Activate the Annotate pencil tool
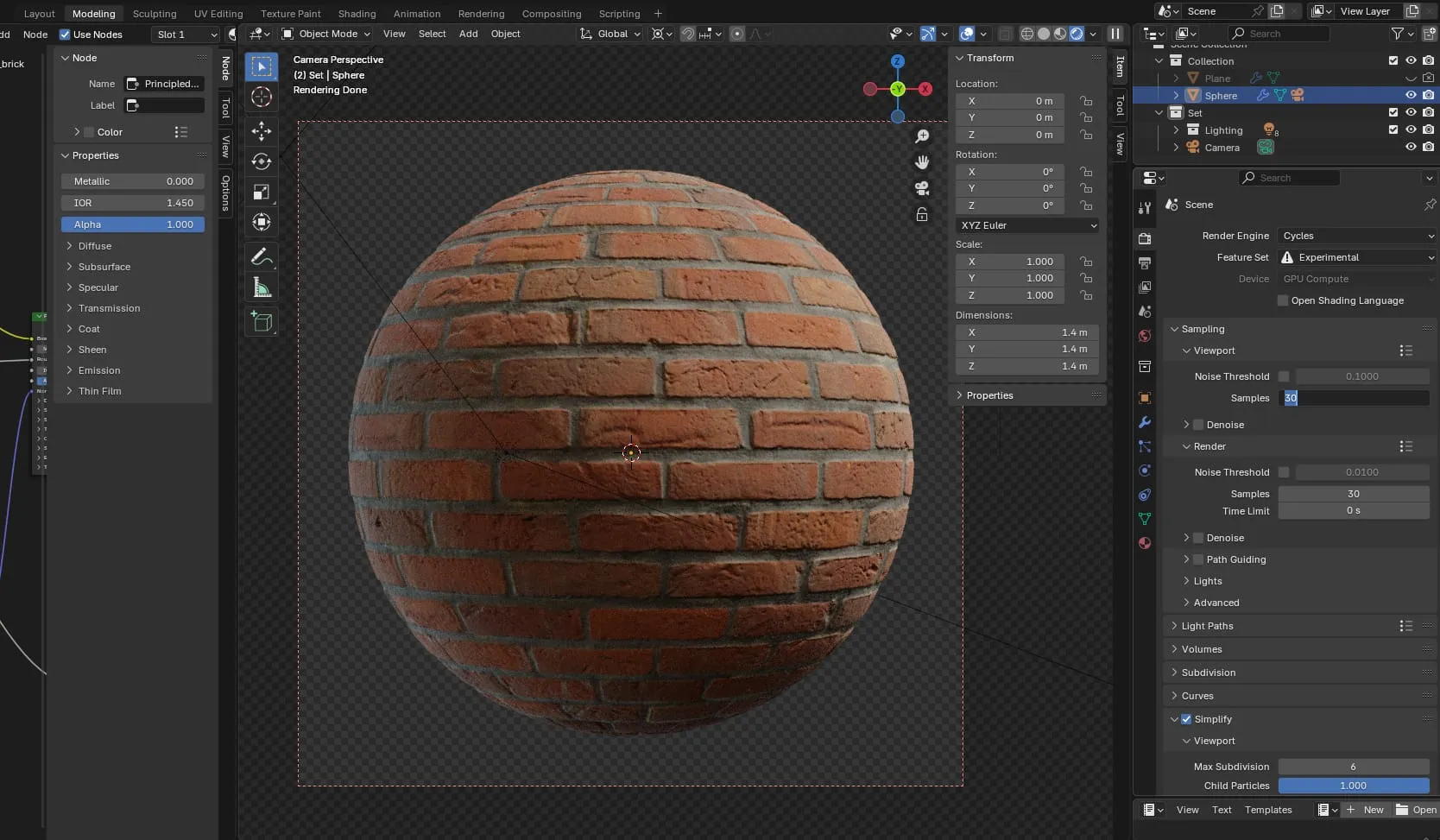The image size is (1440, 840). tap(262, 256)
